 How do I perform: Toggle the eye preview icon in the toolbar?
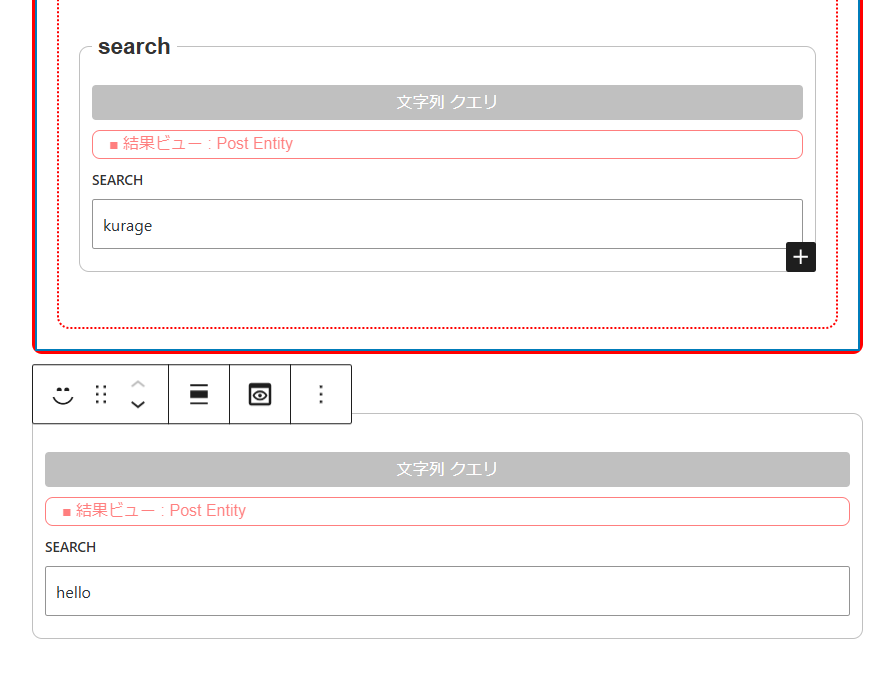pos(260,394)
